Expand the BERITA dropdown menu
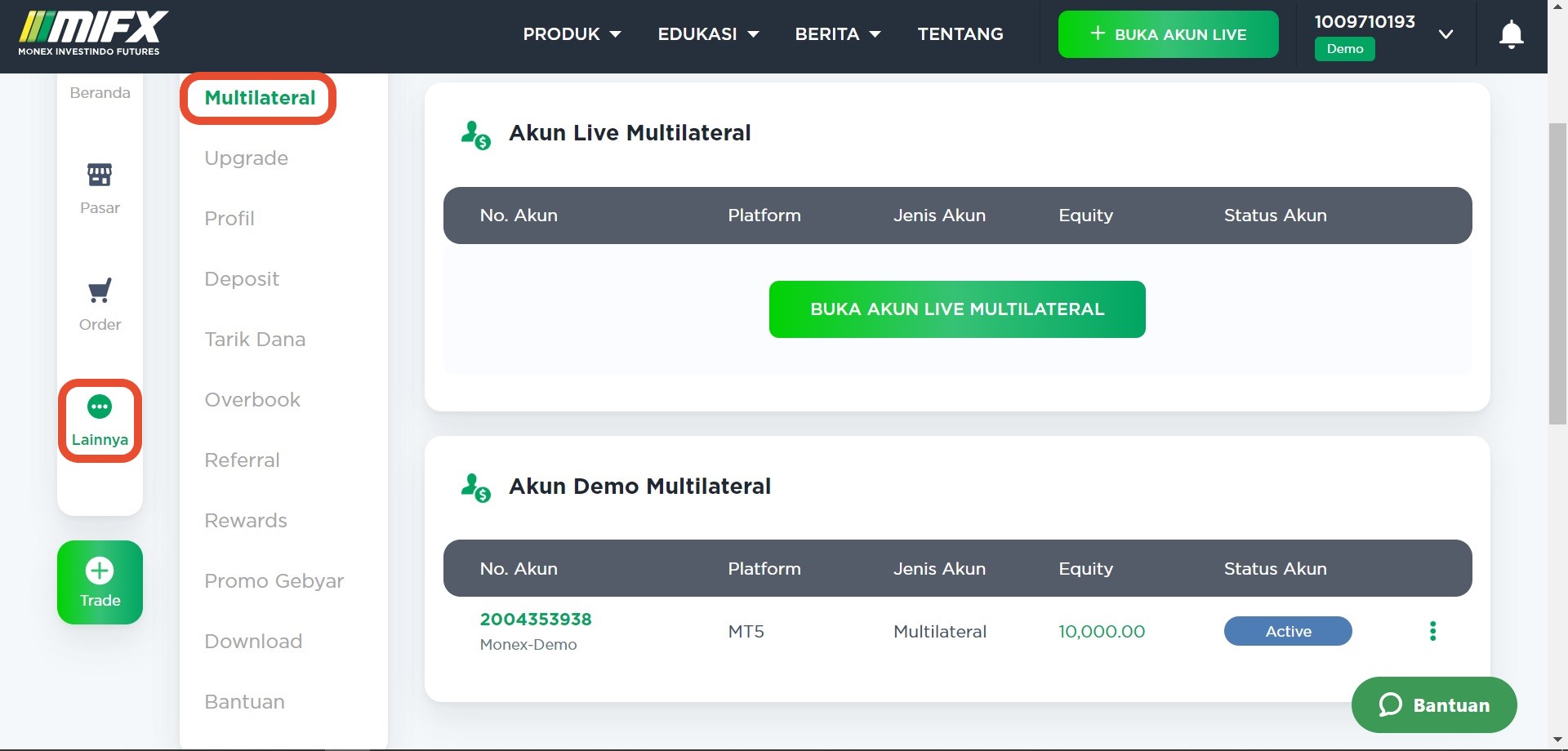This screenshot has width=1568, height=751. (x=837, y=34)
